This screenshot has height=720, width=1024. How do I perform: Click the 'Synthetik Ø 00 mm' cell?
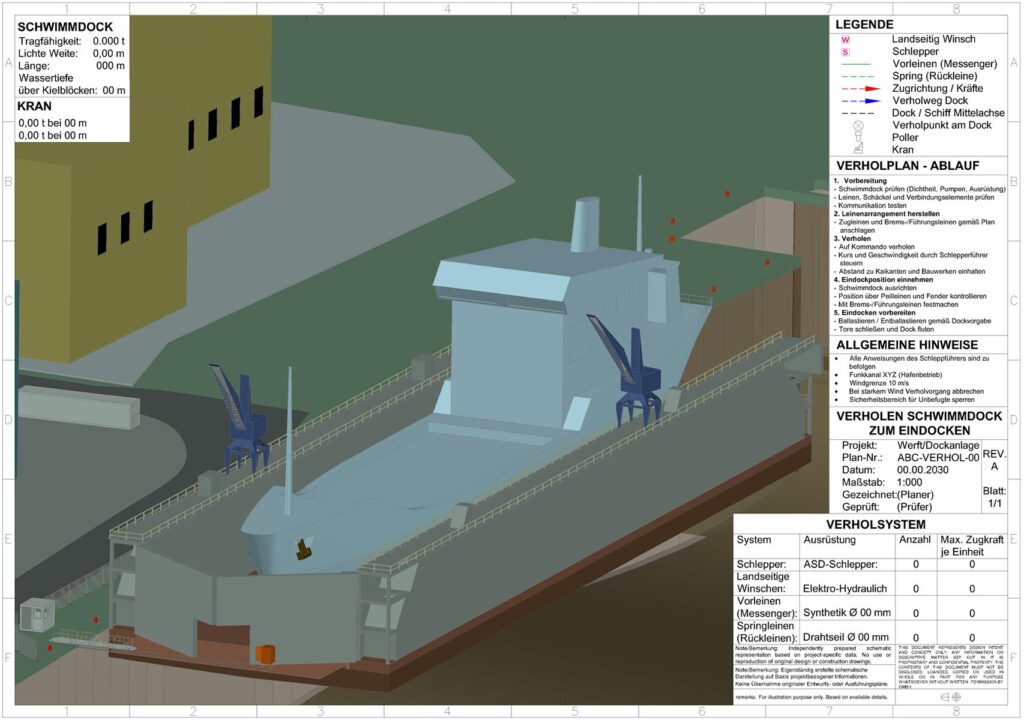[847, 613]
